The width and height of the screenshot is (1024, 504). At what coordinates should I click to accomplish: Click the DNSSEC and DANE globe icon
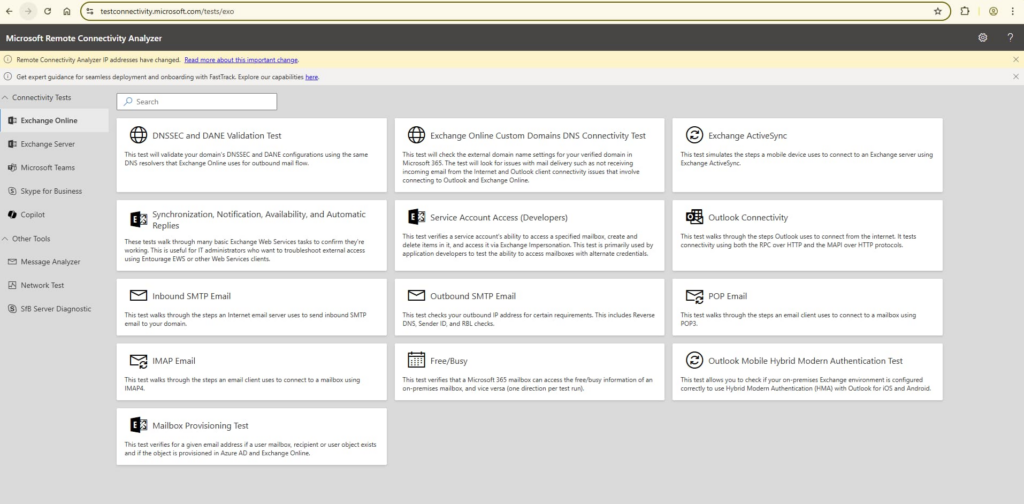(x=136, y=135)
